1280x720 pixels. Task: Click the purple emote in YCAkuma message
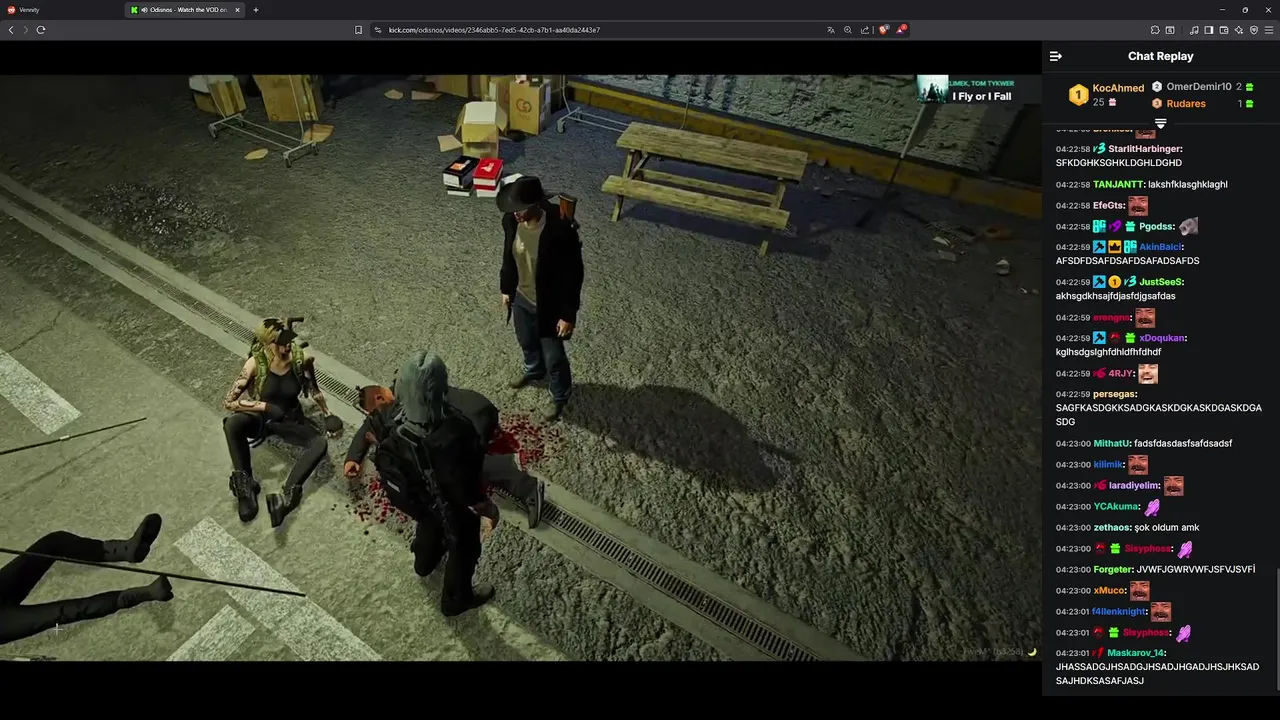click(x=1152, y=507)
